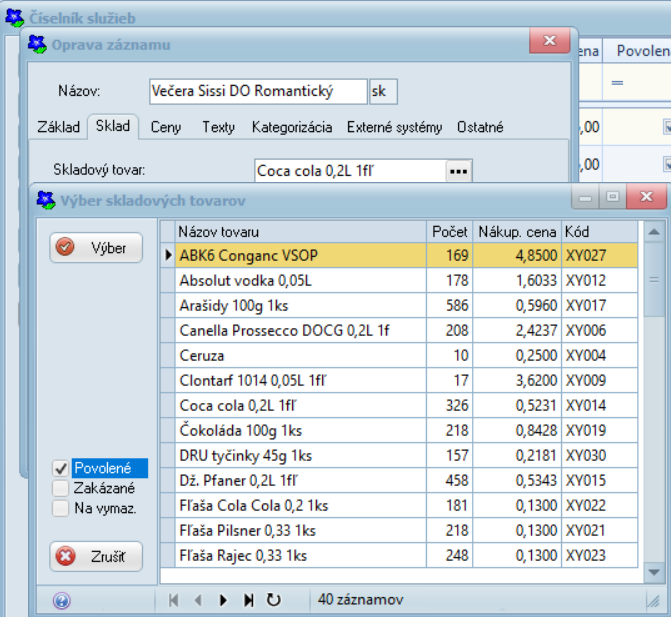Screen dimensions: 671x617
Task: Go to next record arrow
Action: [x=223, y=600]
